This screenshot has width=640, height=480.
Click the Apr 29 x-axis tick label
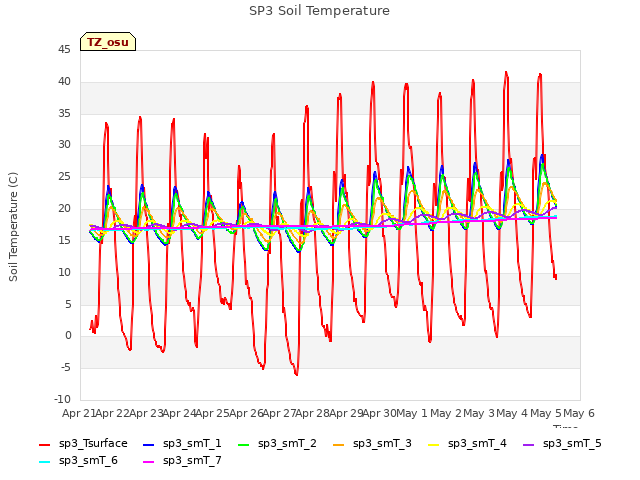[x=346, y=413]
